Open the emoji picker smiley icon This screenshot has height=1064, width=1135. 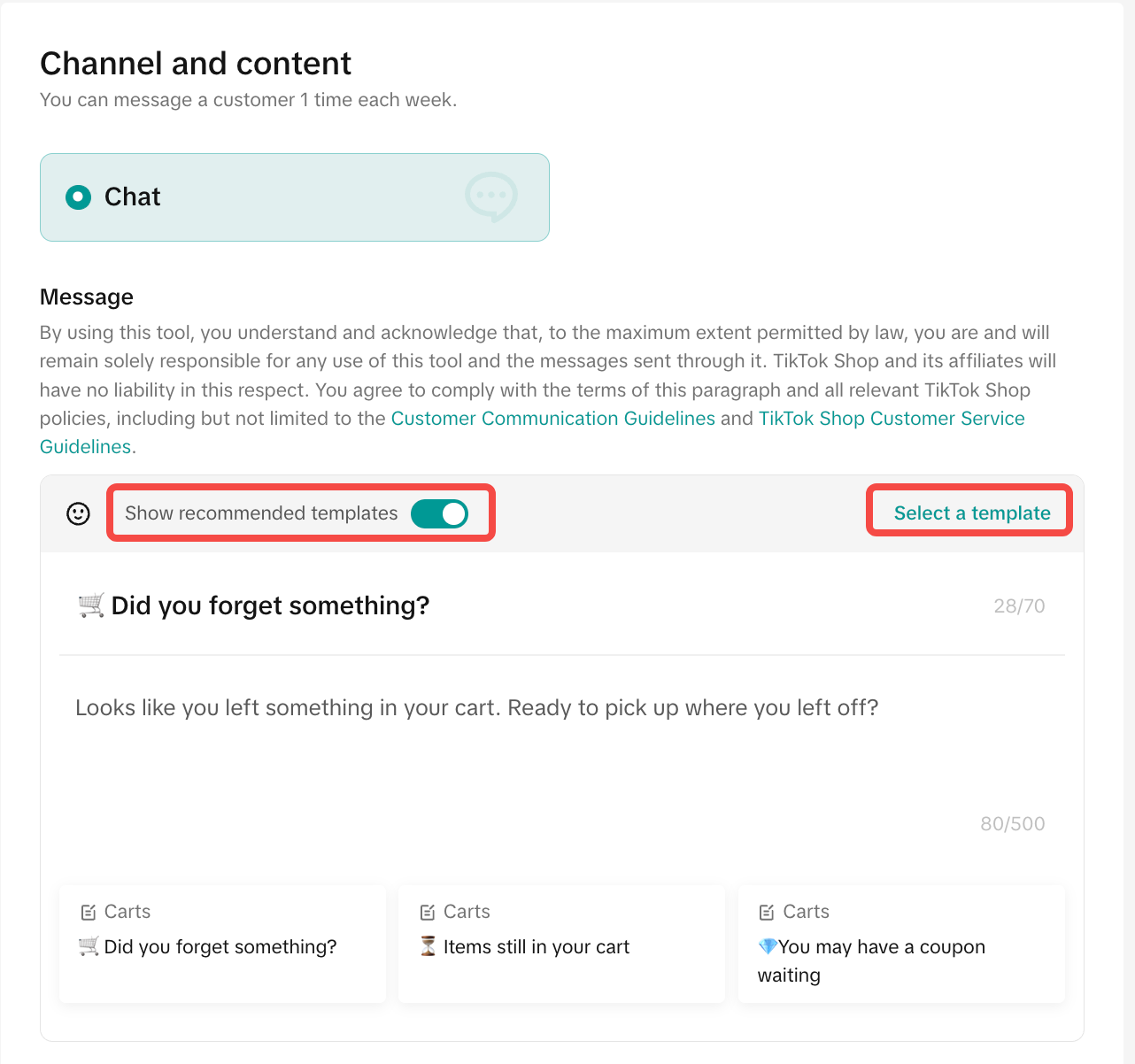(79, 513)
